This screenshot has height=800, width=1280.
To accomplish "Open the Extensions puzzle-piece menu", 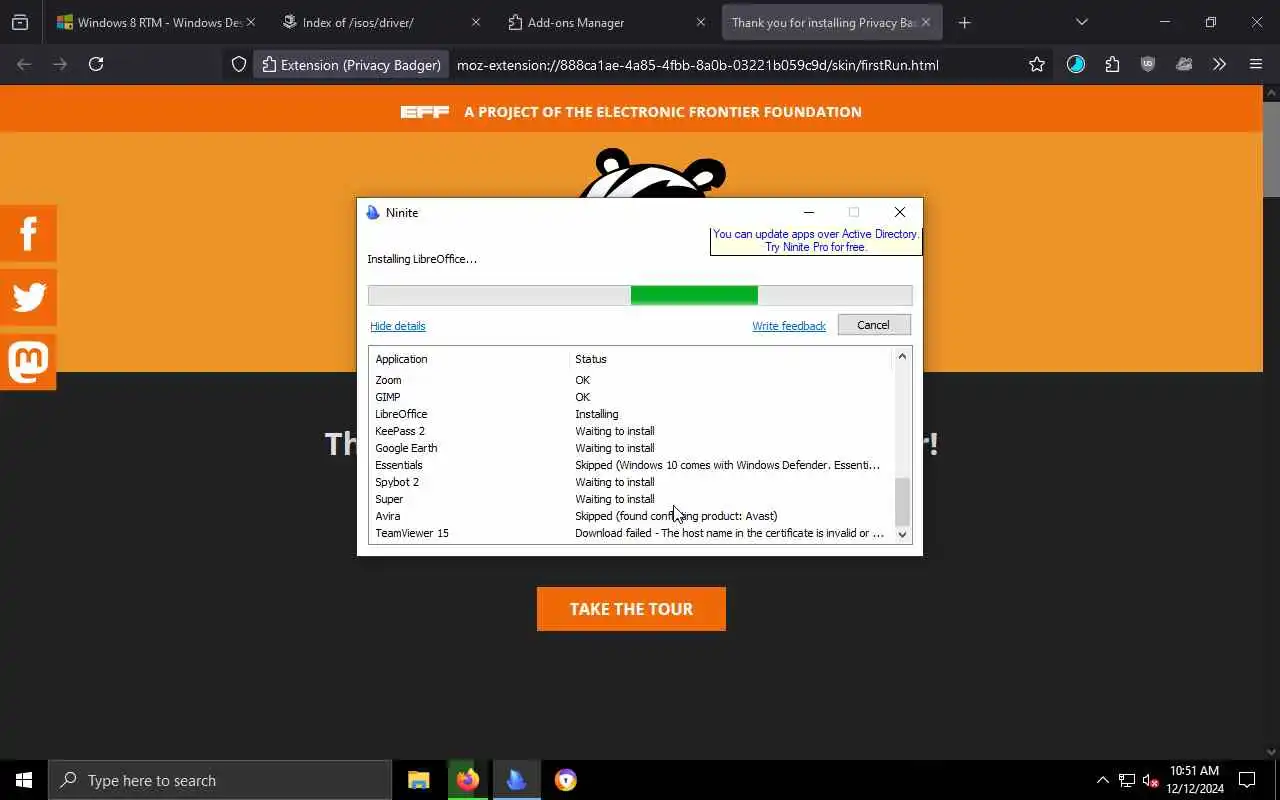I will 1112,64.
